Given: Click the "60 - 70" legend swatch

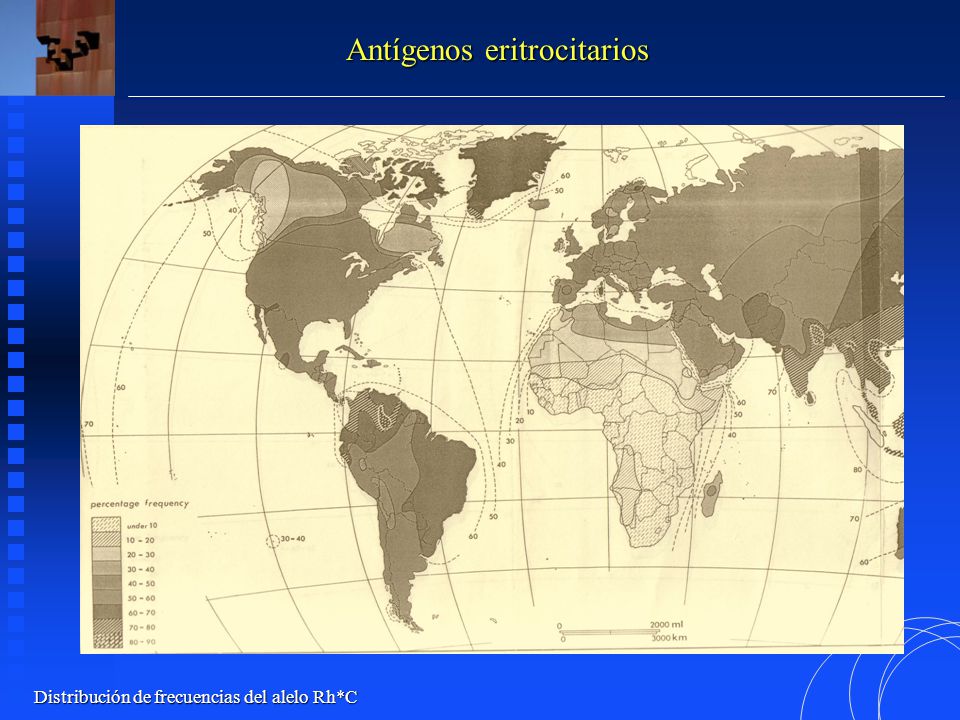Looking at the screenshot, I should click(106, 612).
